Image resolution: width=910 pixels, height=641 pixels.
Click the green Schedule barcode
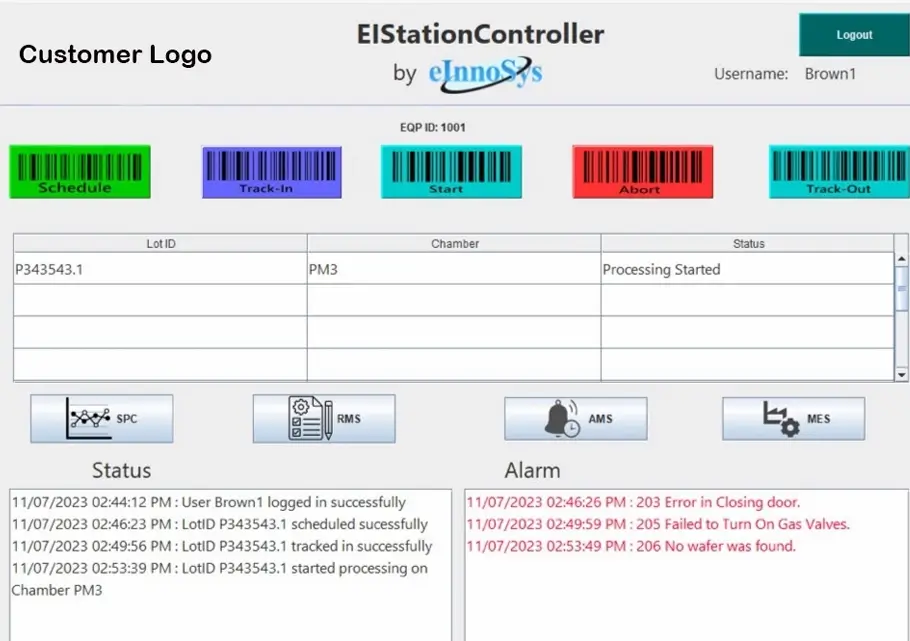(x=79, y=170)
